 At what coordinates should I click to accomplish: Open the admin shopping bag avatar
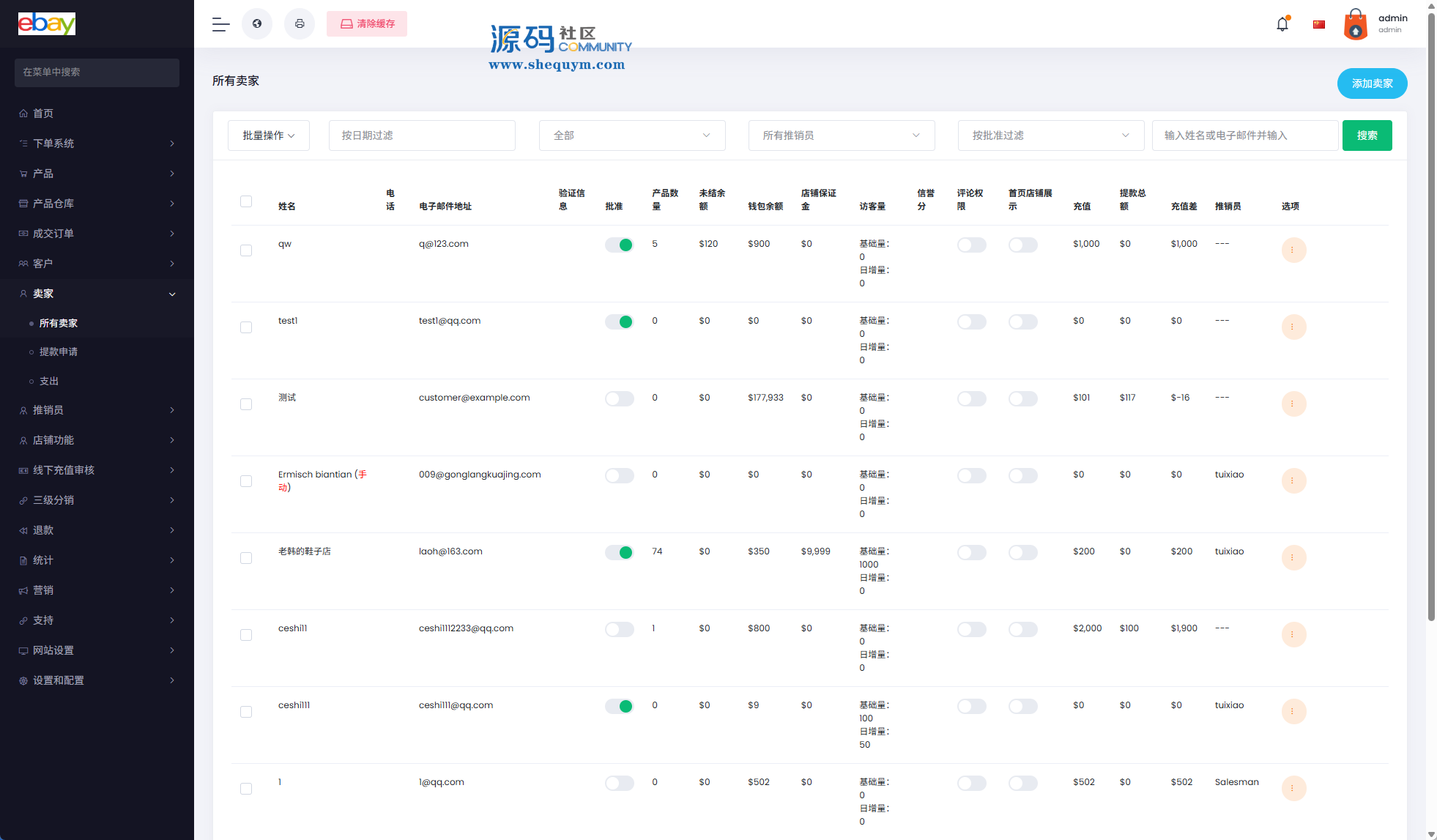tap(1356, 25)
